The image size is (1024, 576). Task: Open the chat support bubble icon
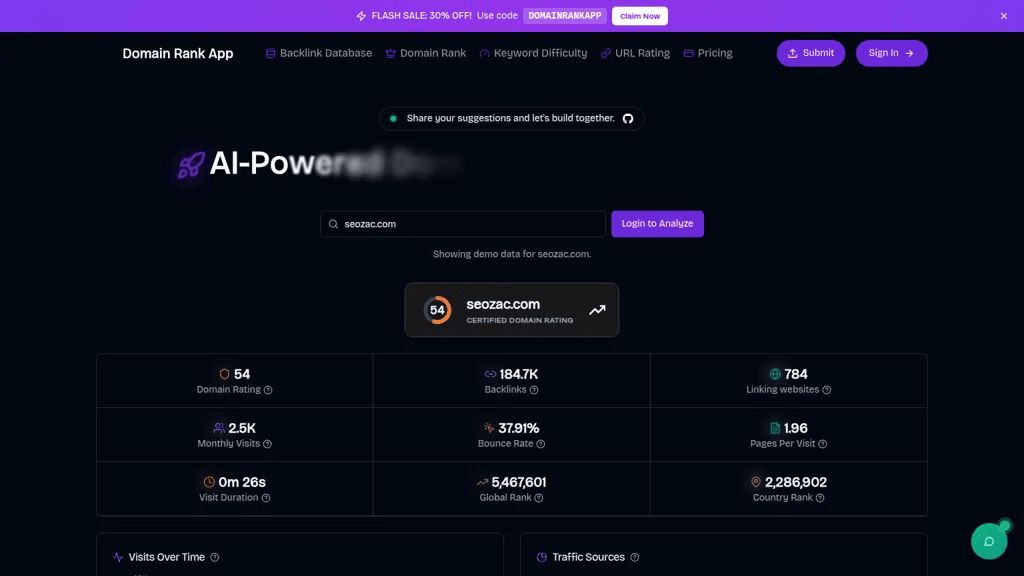989,541
